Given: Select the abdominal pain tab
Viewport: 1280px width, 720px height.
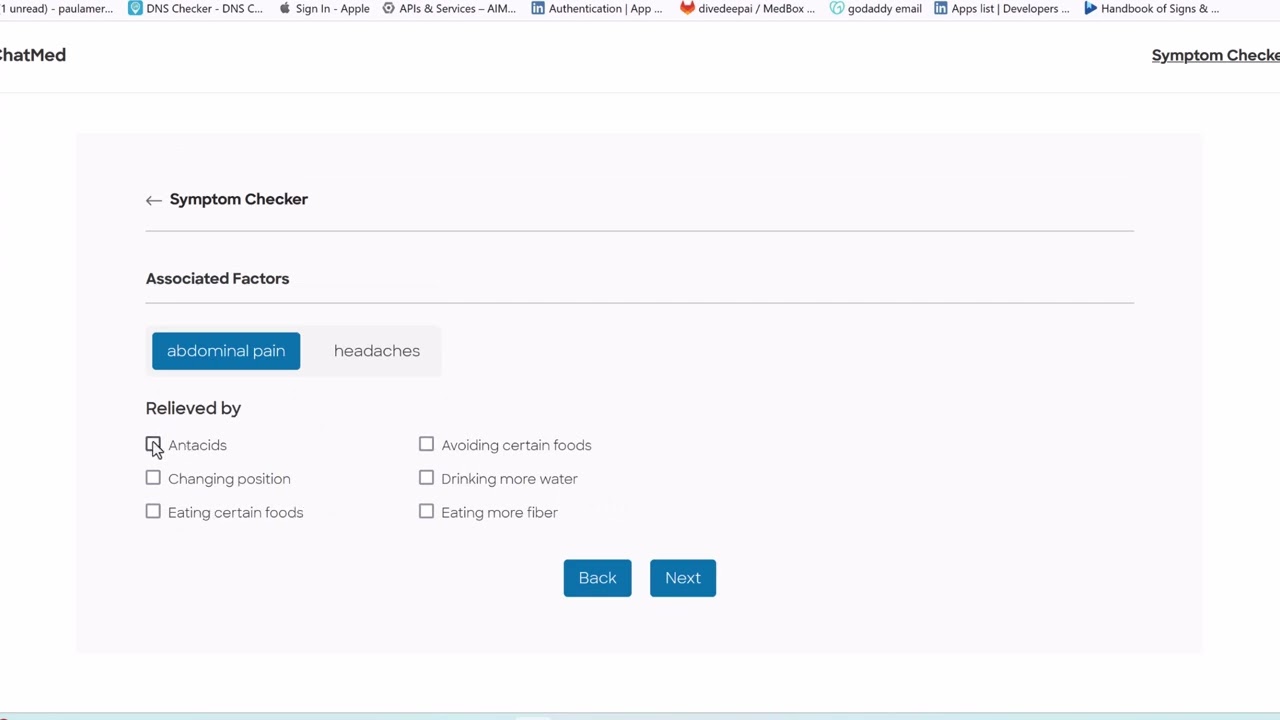Looking at the screenshot, I should coord(226,351).
